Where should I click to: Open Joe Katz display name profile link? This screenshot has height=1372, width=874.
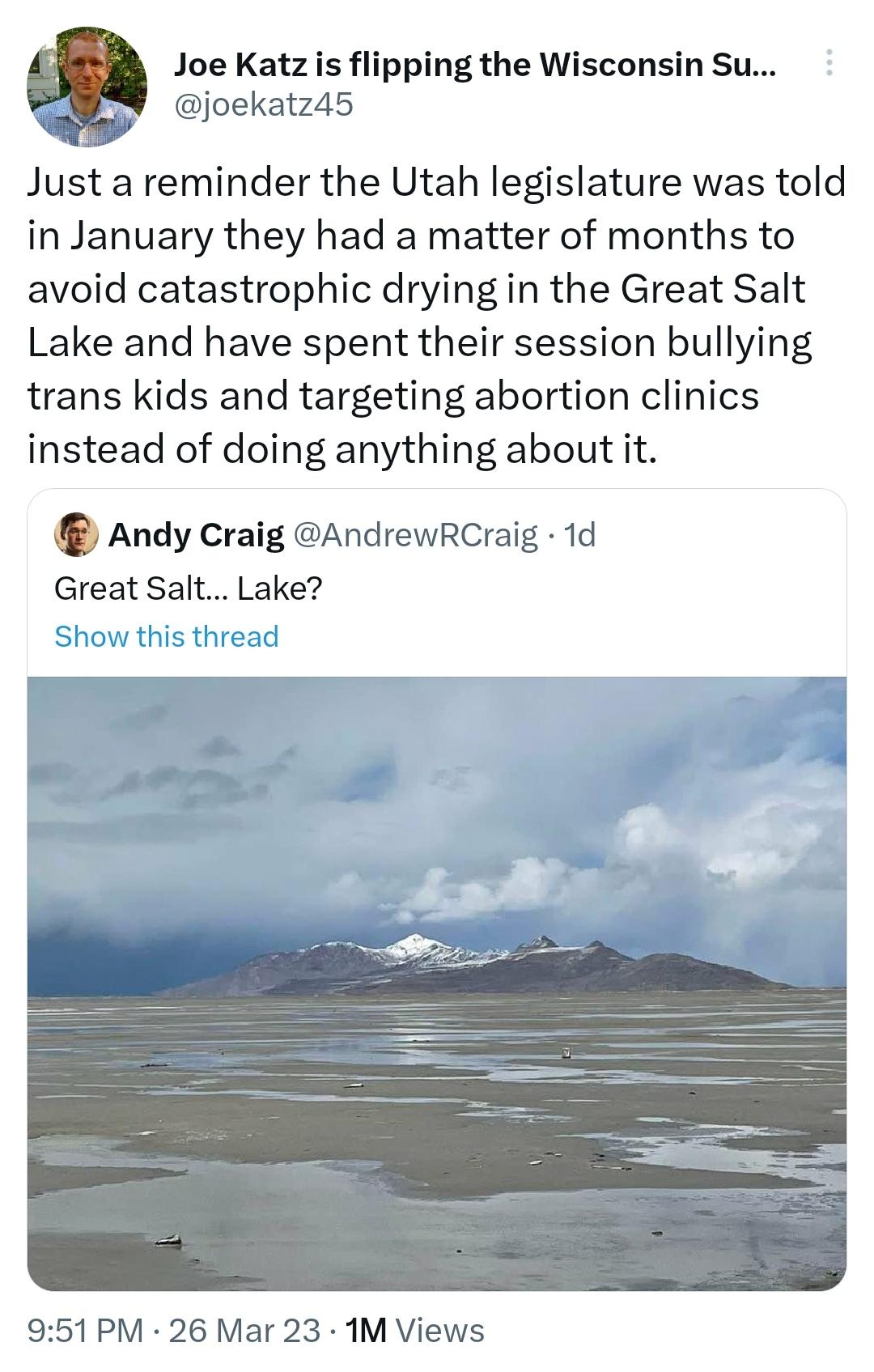click(x=475, y=65)
